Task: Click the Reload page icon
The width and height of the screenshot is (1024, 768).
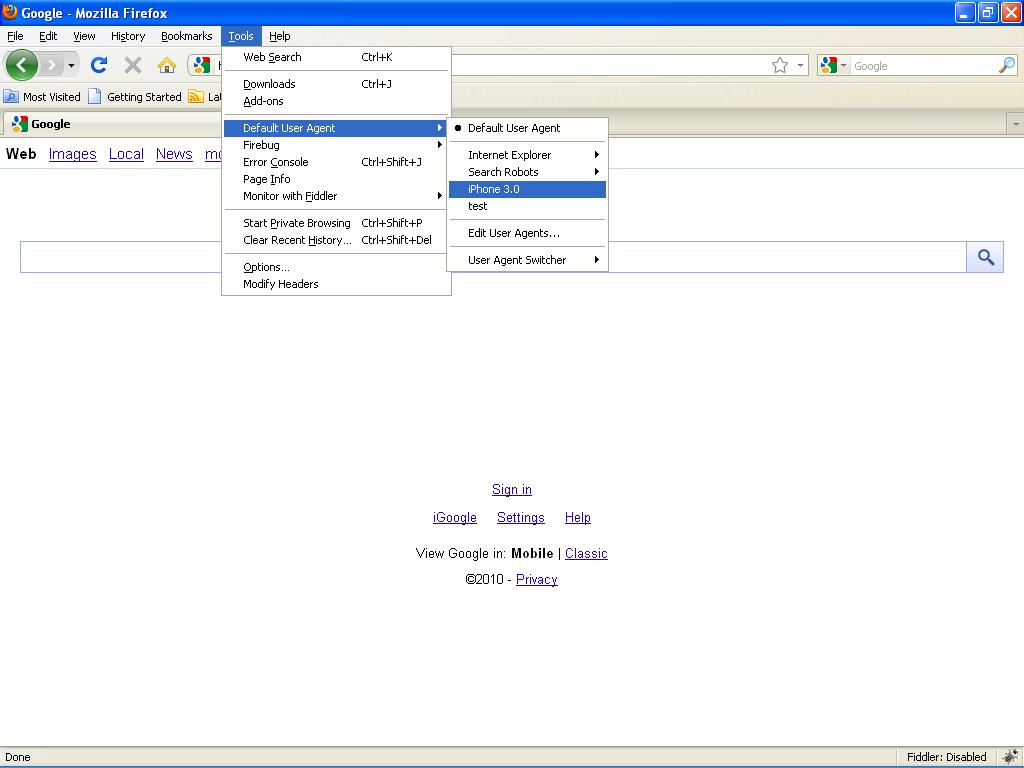Action: click(98, 66)
